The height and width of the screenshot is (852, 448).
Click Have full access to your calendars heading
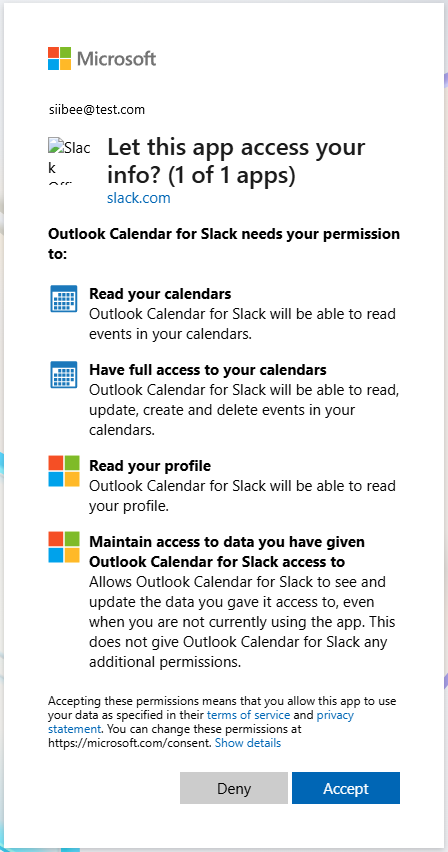208,370
